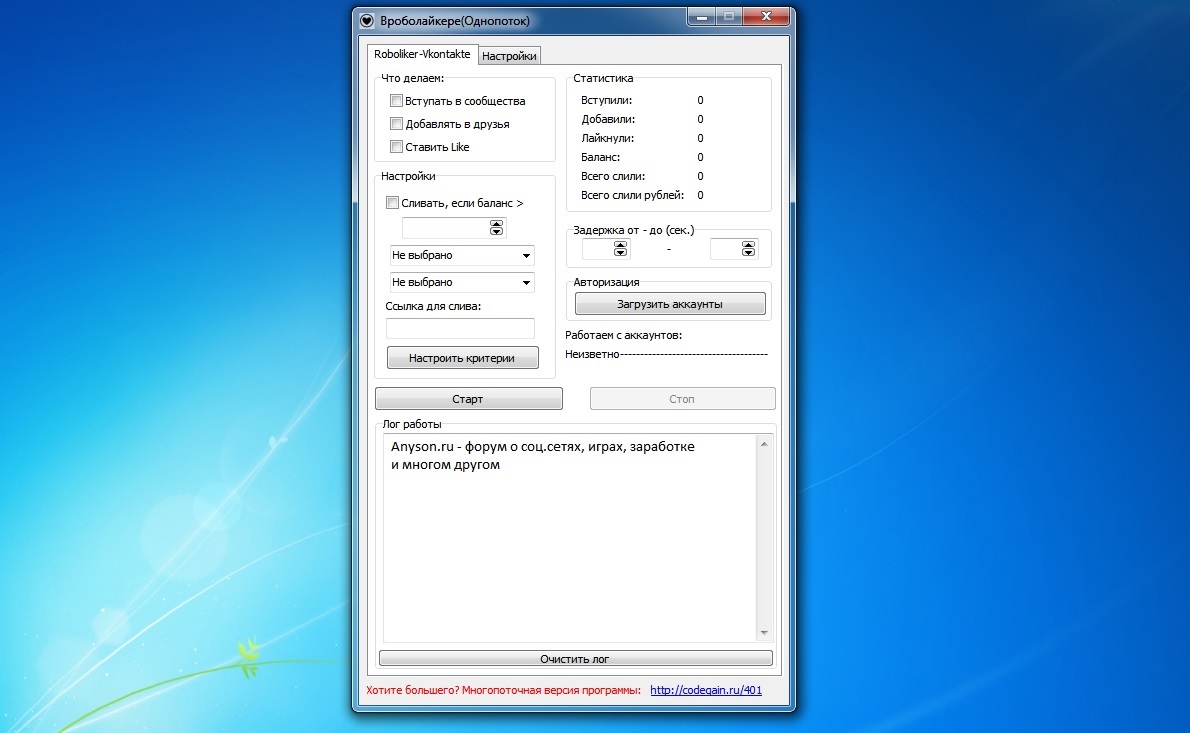
Task: Click the log scrollbar down arrow
Action: 764,632
